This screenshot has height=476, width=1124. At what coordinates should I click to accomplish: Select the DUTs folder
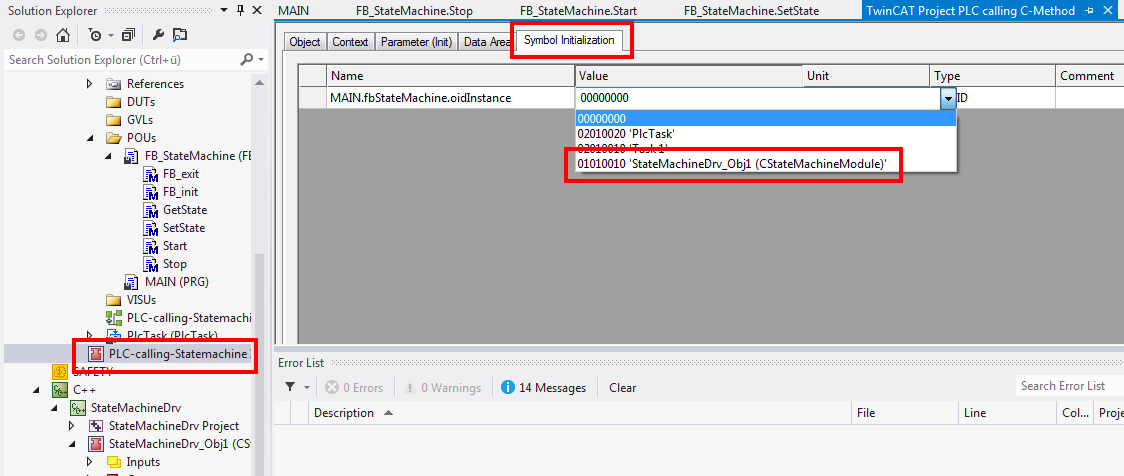pos(140,102)
